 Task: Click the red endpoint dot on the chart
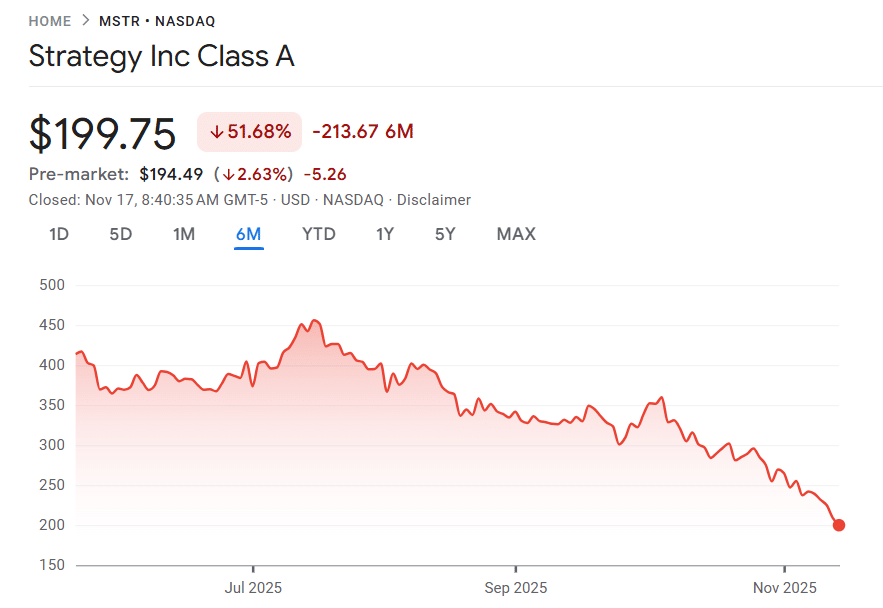coord(840,523)
